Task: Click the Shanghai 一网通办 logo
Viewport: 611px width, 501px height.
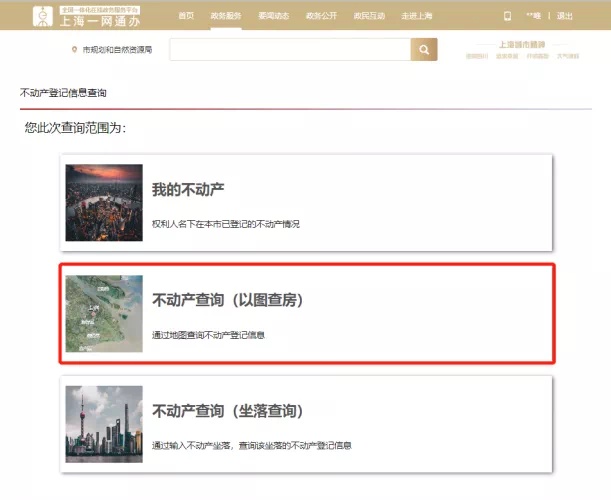Action: coord(87,16)
